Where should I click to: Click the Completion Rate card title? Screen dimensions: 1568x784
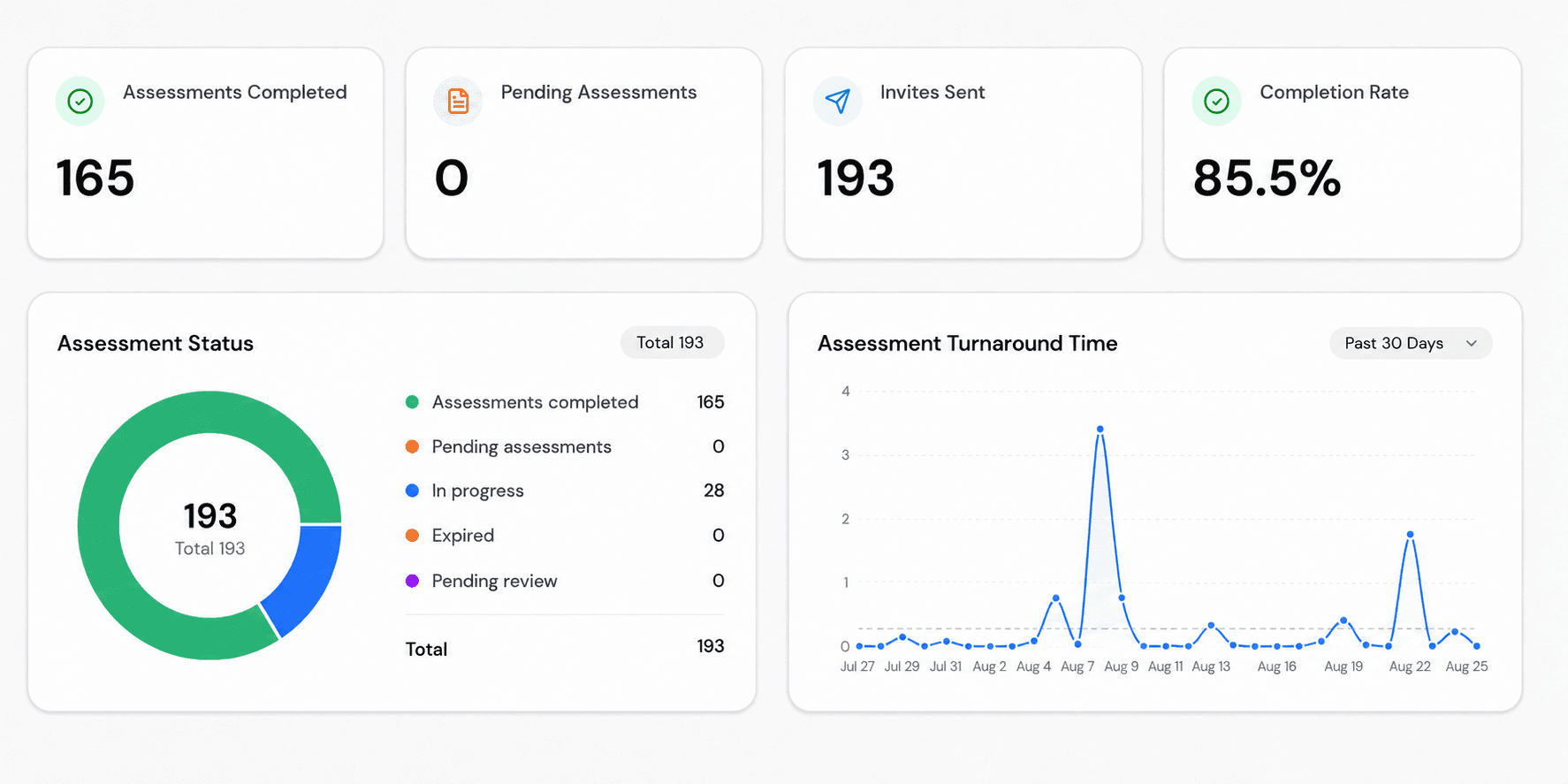click(1334, 93)
